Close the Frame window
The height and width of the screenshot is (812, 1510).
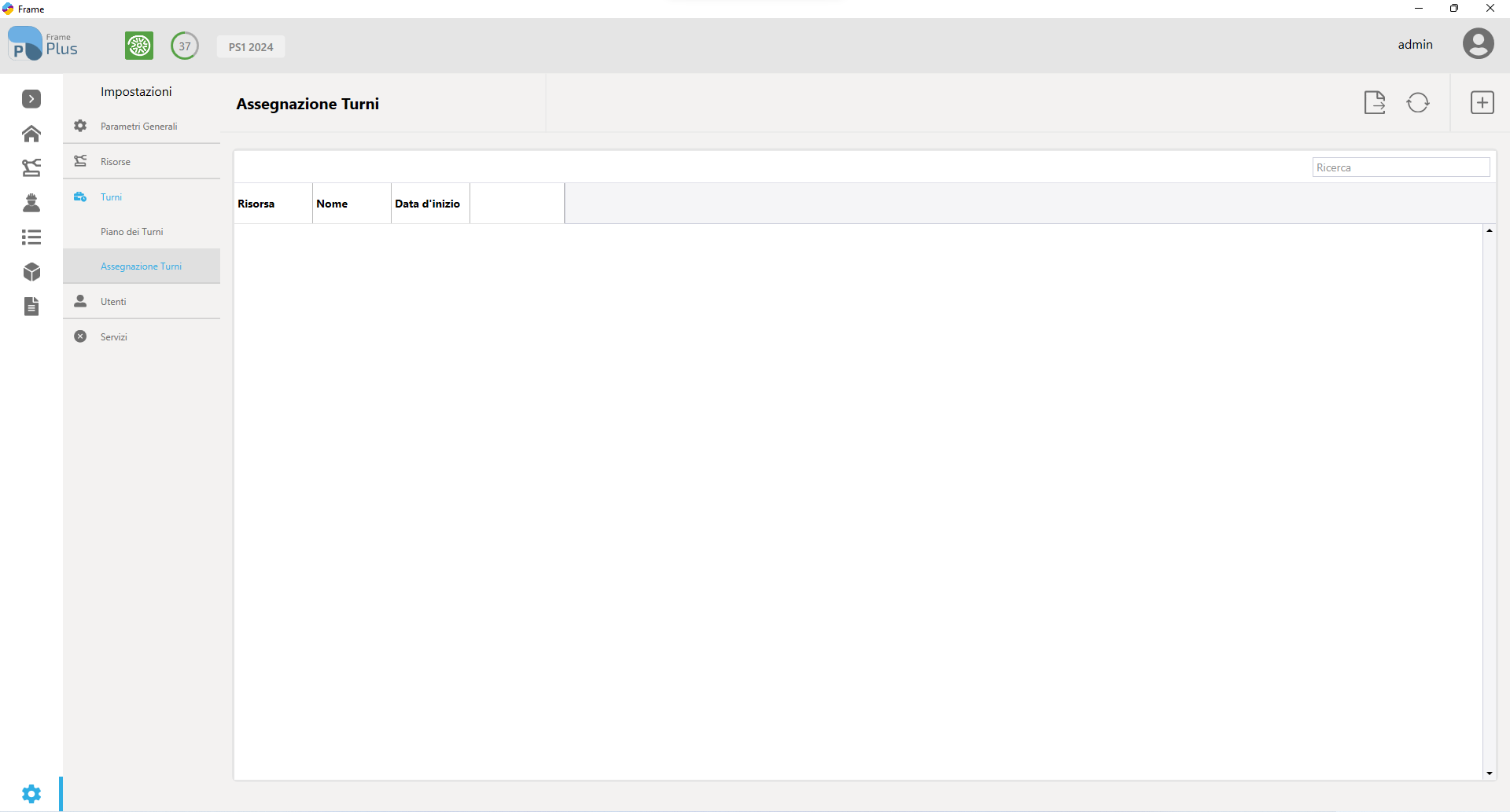point(1490,9)
